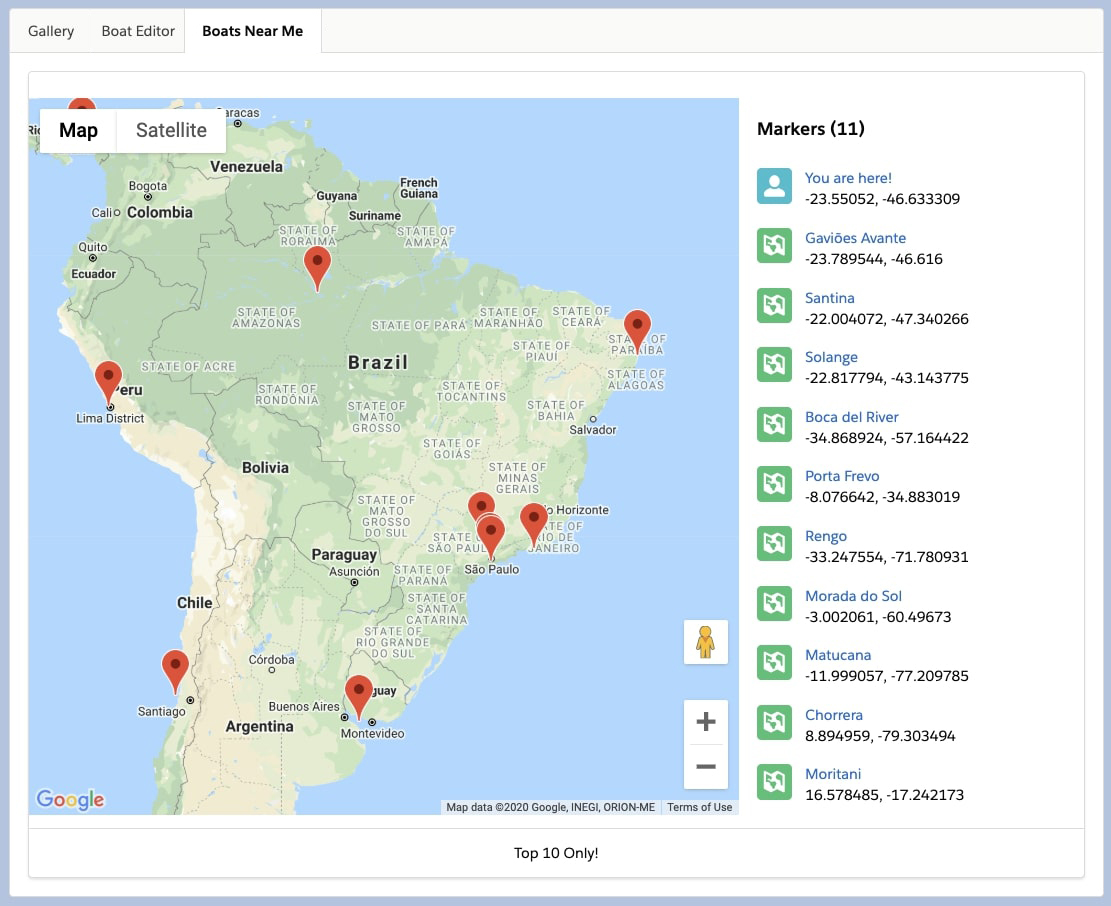Image resolution: width=1111 pixels, height=906 pixels.
Task: Open the Gallery tab
Action: pyautogui.click(x=51, y=31)
